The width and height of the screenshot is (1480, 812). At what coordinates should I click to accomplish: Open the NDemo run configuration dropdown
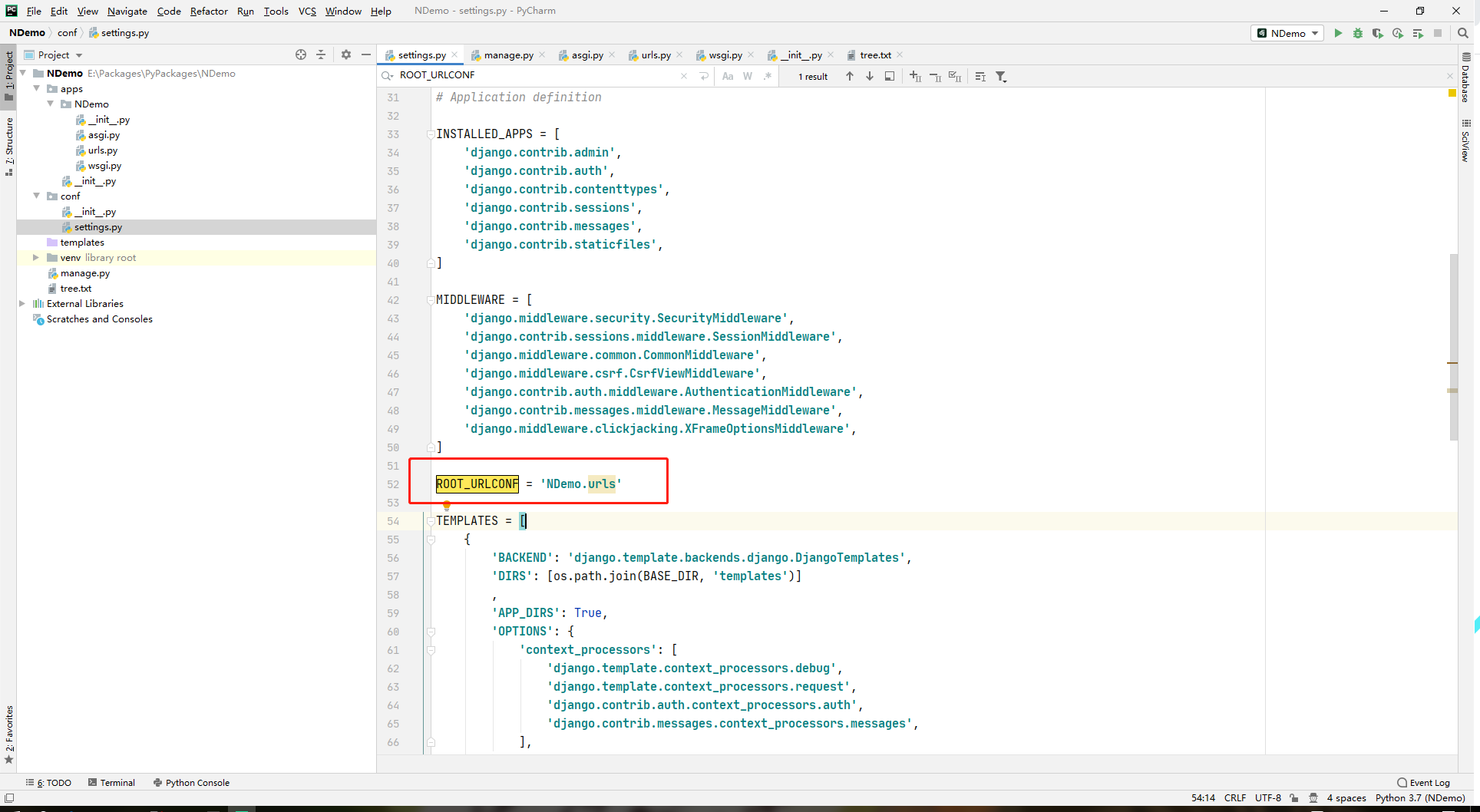[1288, 33]
